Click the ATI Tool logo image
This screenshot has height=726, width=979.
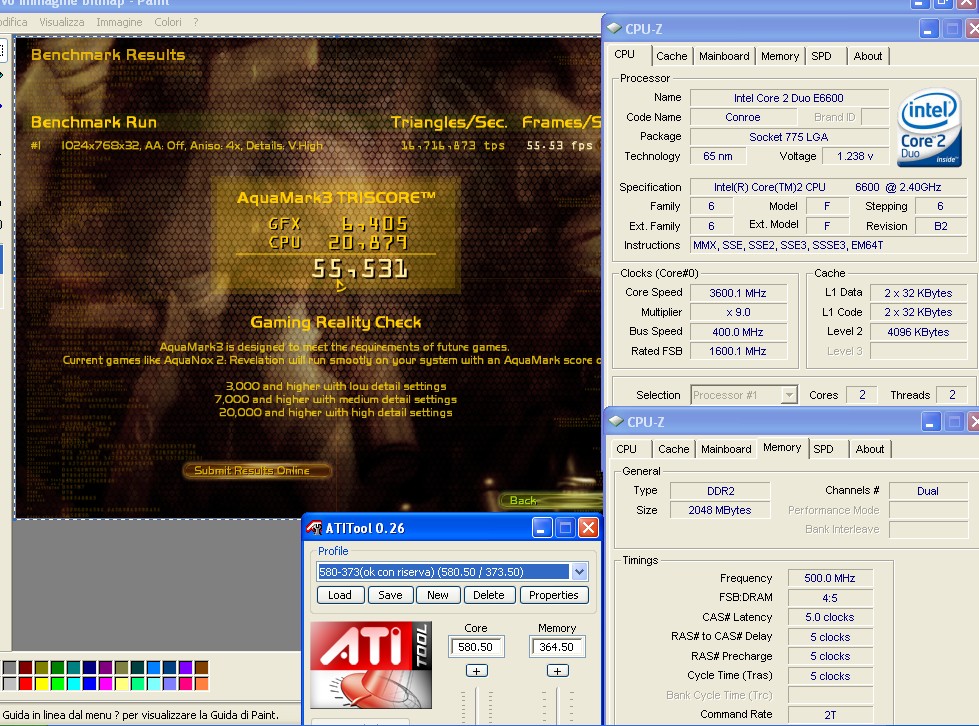click(371, 664)
